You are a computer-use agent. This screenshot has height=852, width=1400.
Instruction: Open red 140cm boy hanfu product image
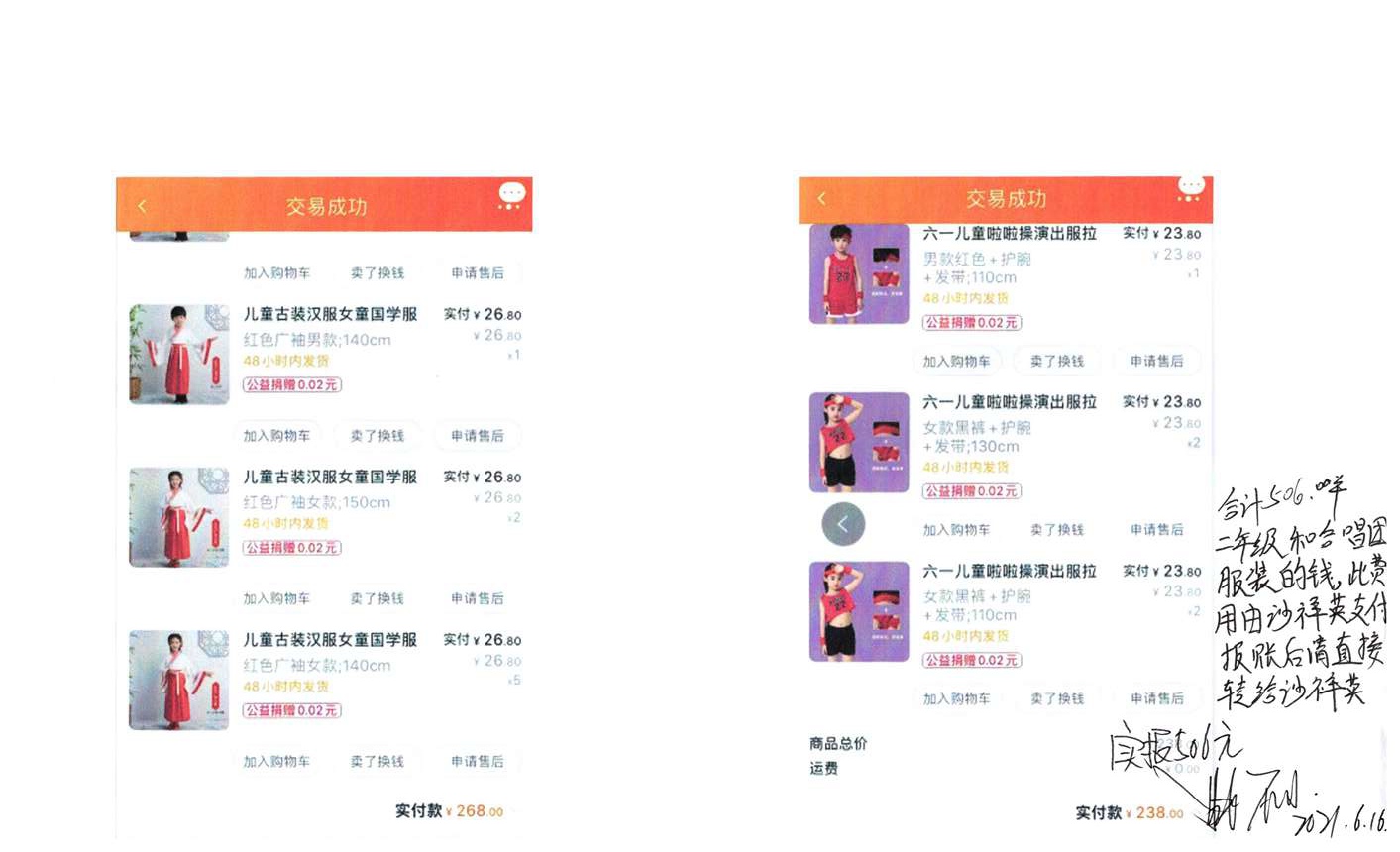pyautogui.click(x=179, y=355)
